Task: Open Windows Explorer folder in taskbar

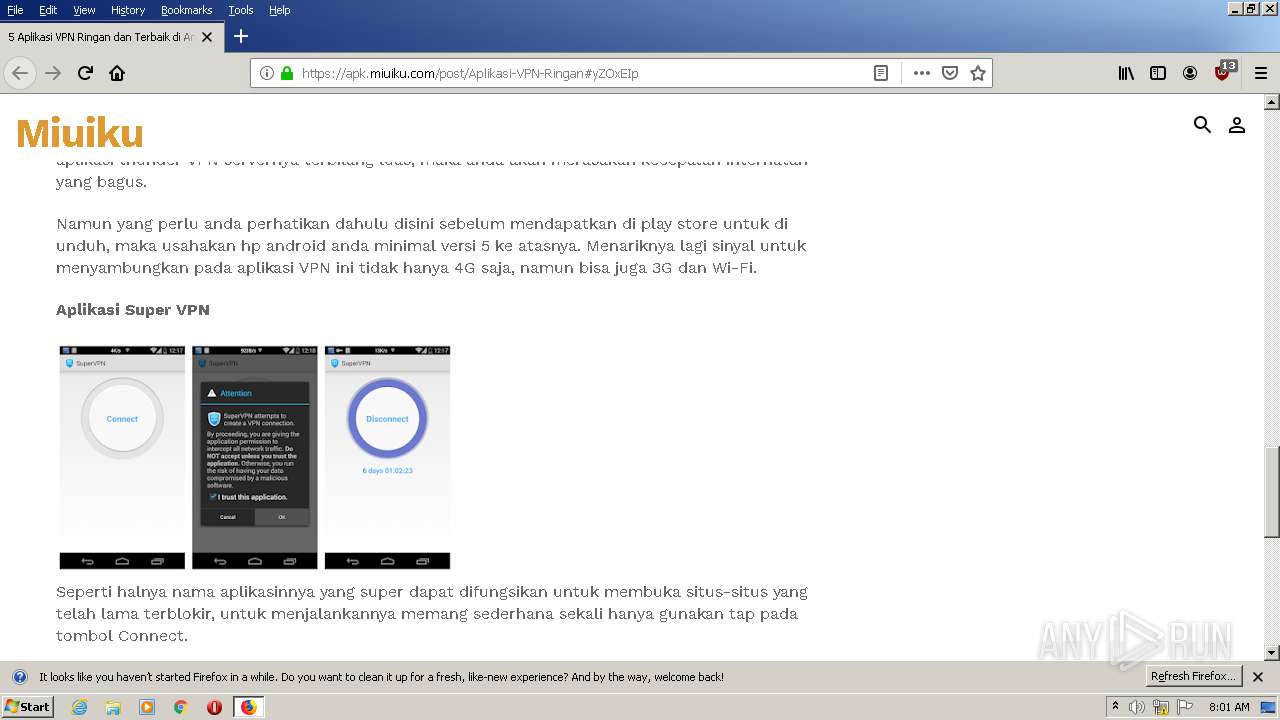Action: [113, 707]
